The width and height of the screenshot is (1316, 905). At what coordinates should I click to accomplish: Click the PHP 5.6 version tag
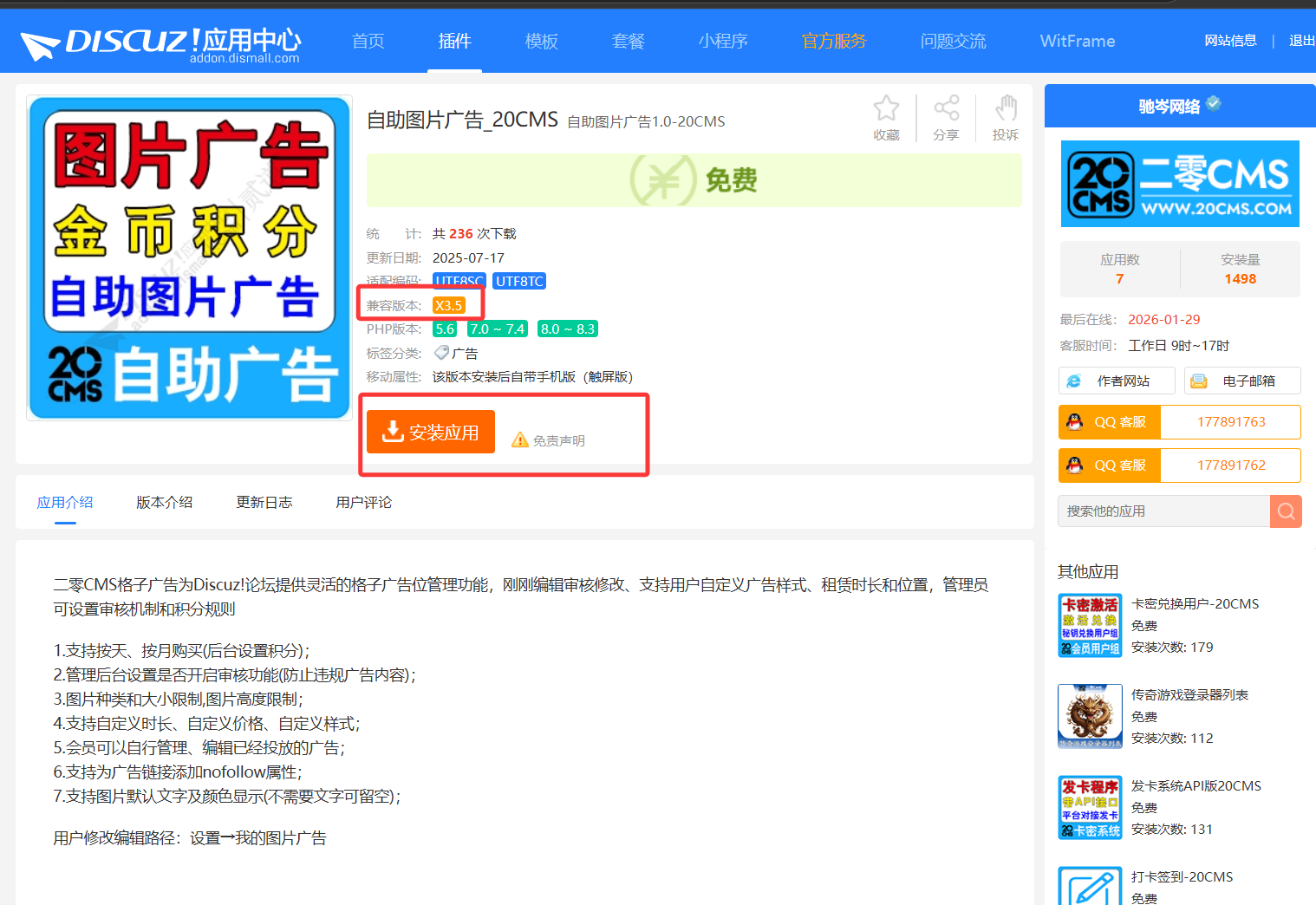[x=445, y=329]
